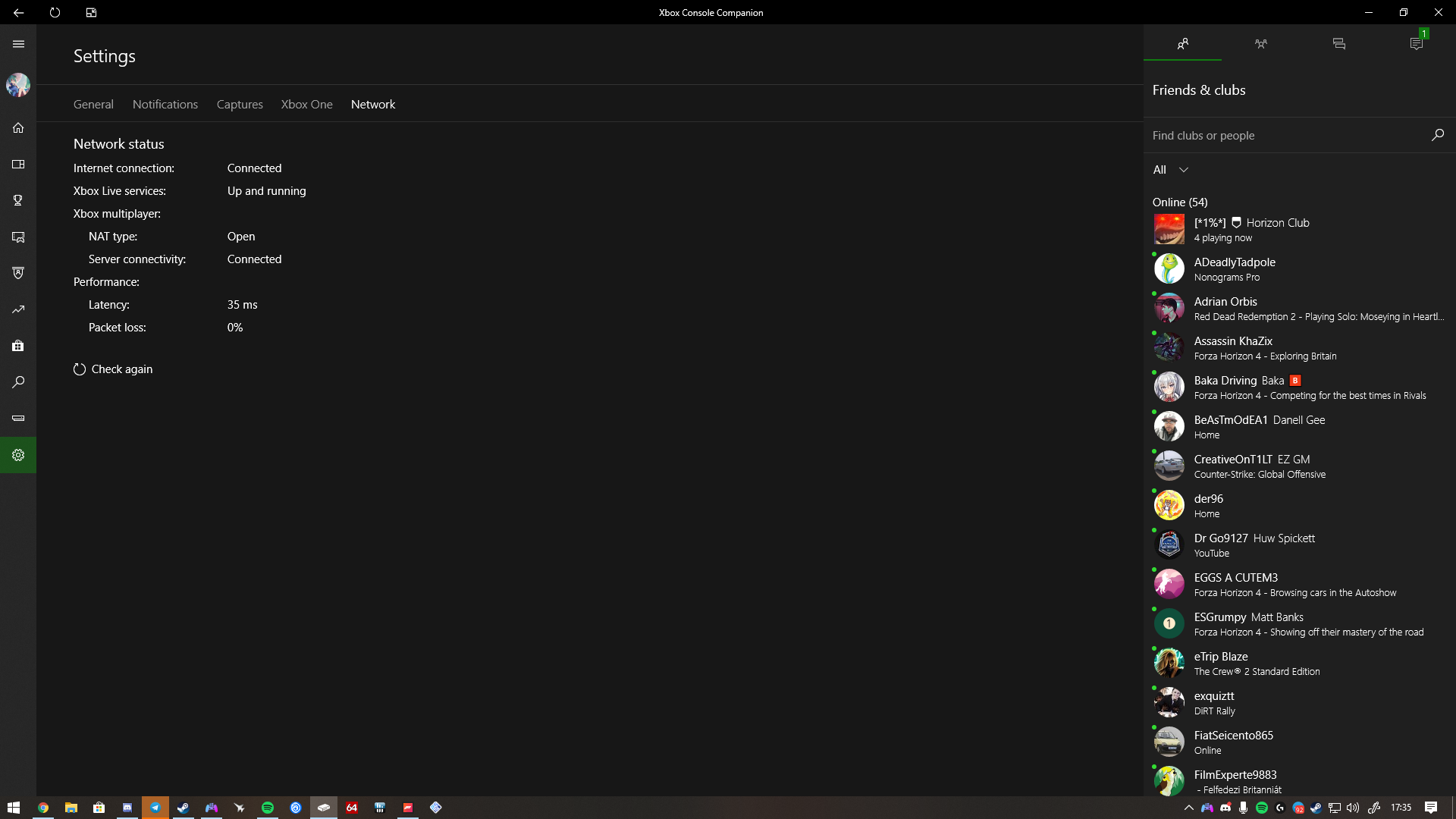Open the Clubs shield icon in sidebar
Image resolution: width=1456 pixels, height=819 pixels.
click(18, 273)
